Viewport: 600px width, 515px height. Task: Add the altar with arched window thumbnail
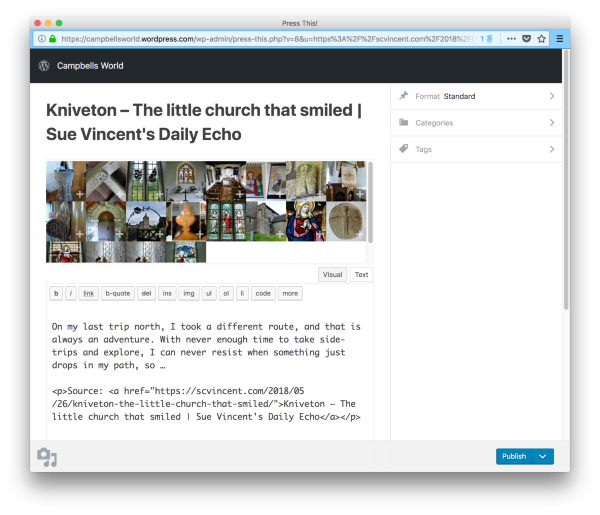click(186, 181)
